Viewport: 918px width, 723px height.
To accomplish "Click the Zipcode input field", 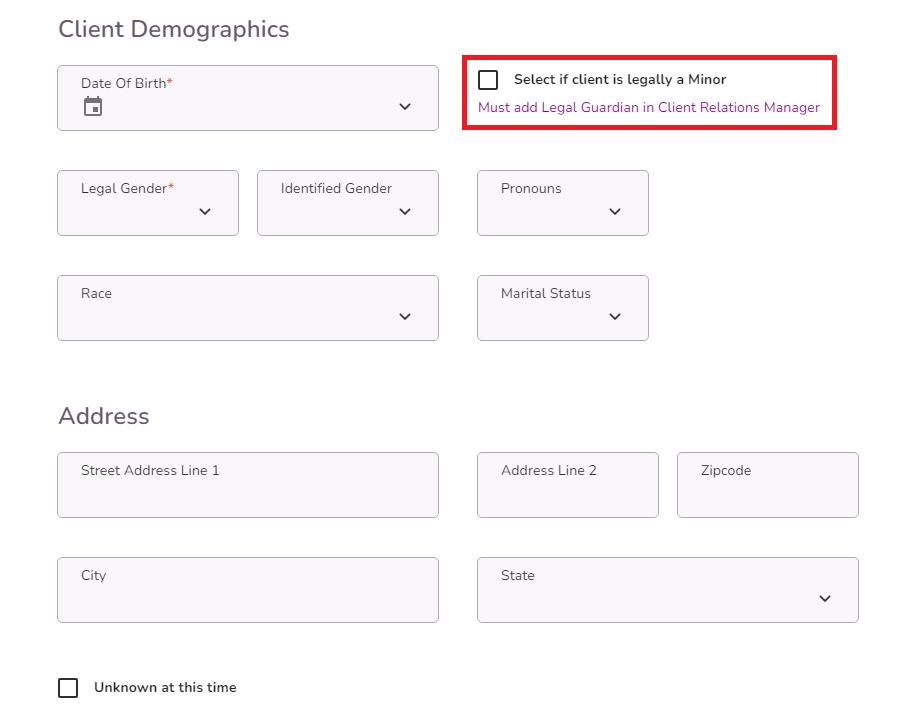I will [x=767, y=485].
